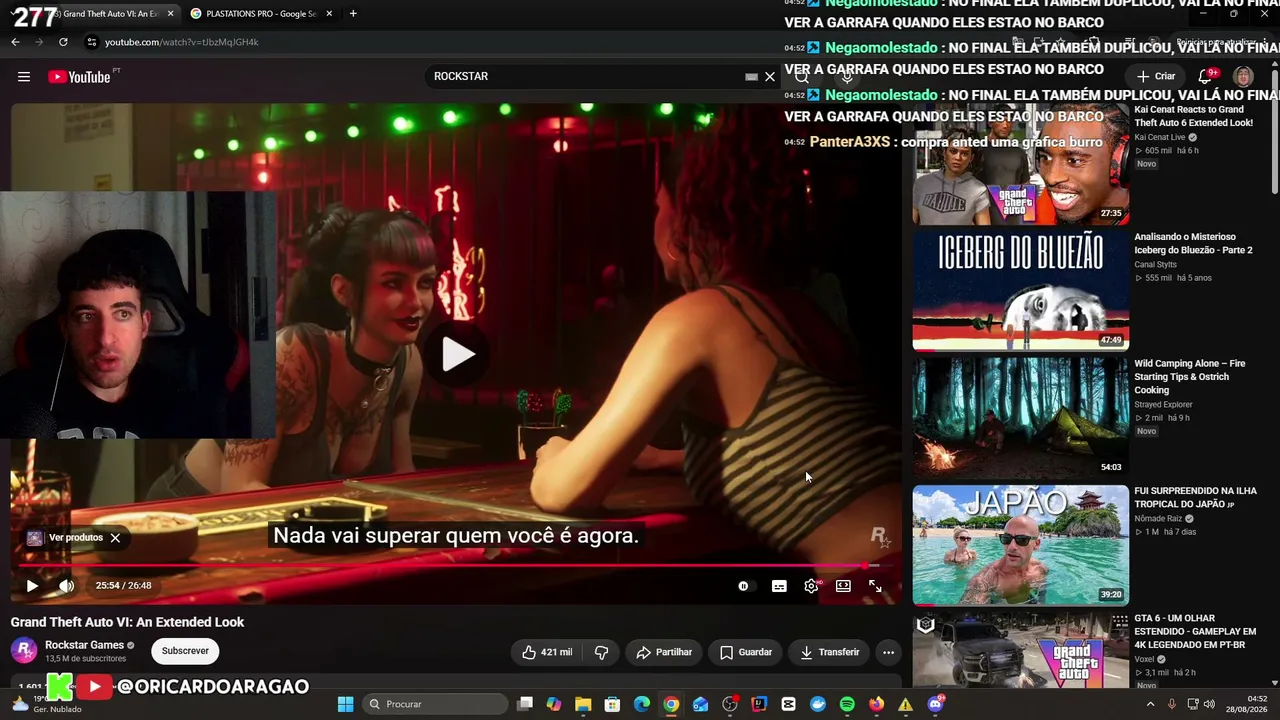Mute the video volume
The width and height of the screenshot is (1280, 720).
66,586
